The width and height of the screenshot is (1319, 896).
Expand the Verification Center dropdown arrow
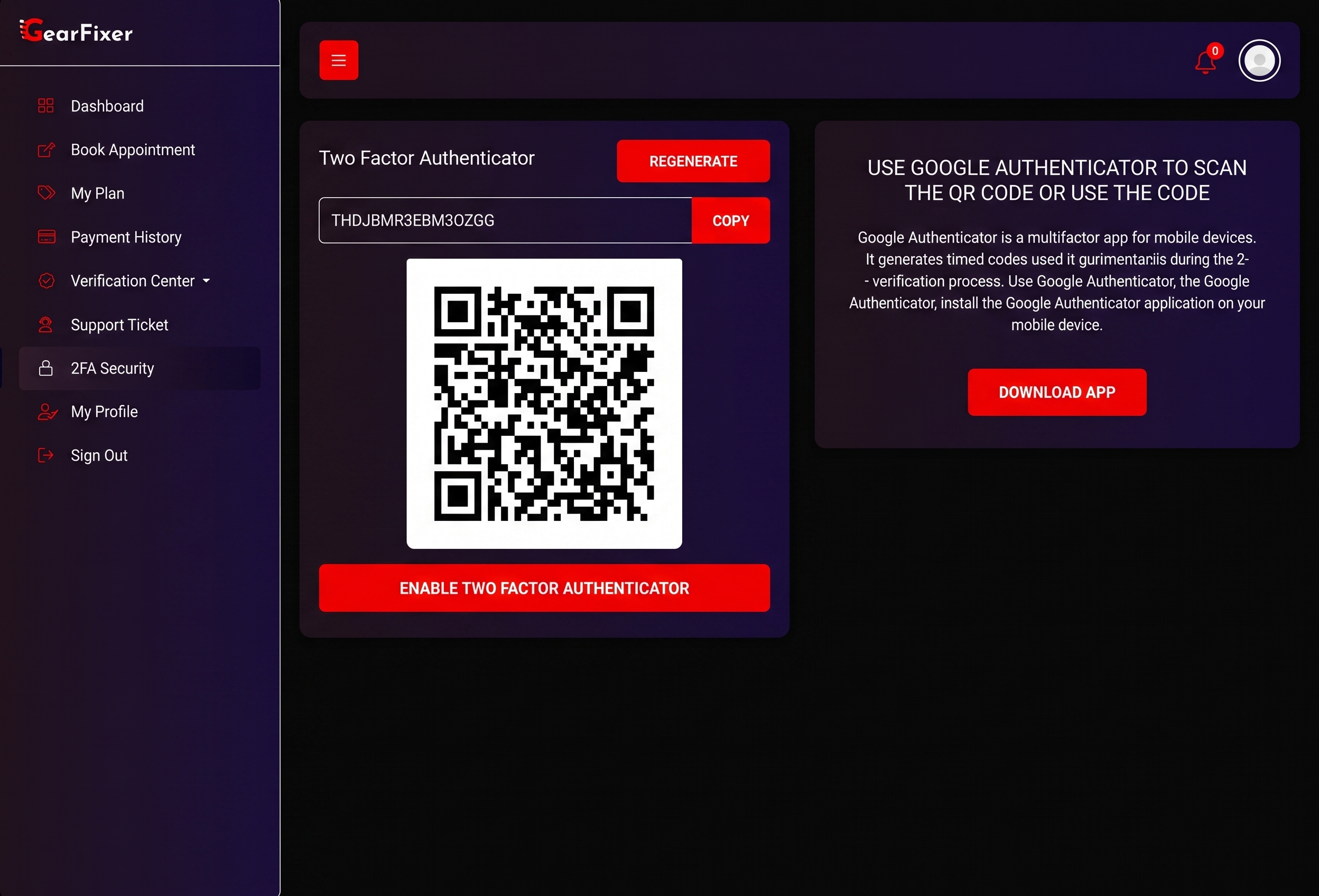206,281
